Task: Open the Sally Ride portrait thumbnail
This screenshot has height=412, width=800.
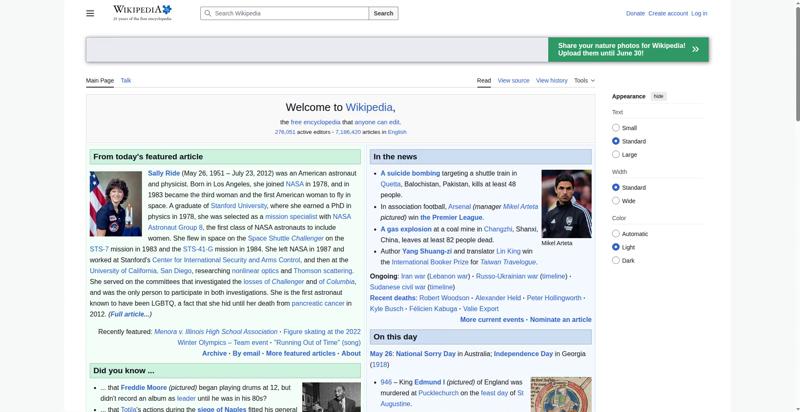Action: 116,203
